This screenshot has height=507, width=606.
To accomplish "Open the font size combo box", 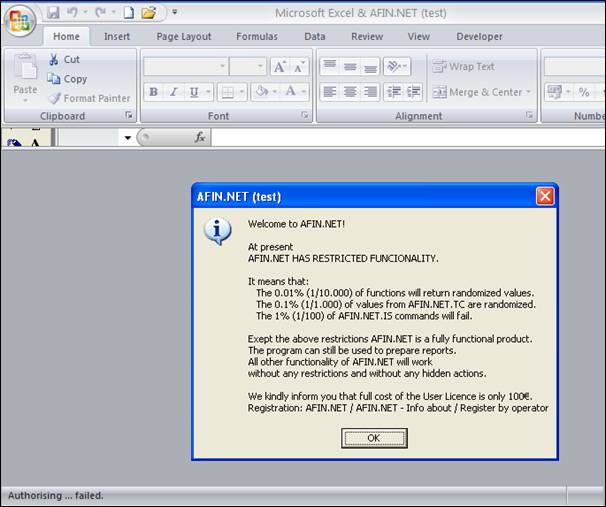I will coord(248,66).
